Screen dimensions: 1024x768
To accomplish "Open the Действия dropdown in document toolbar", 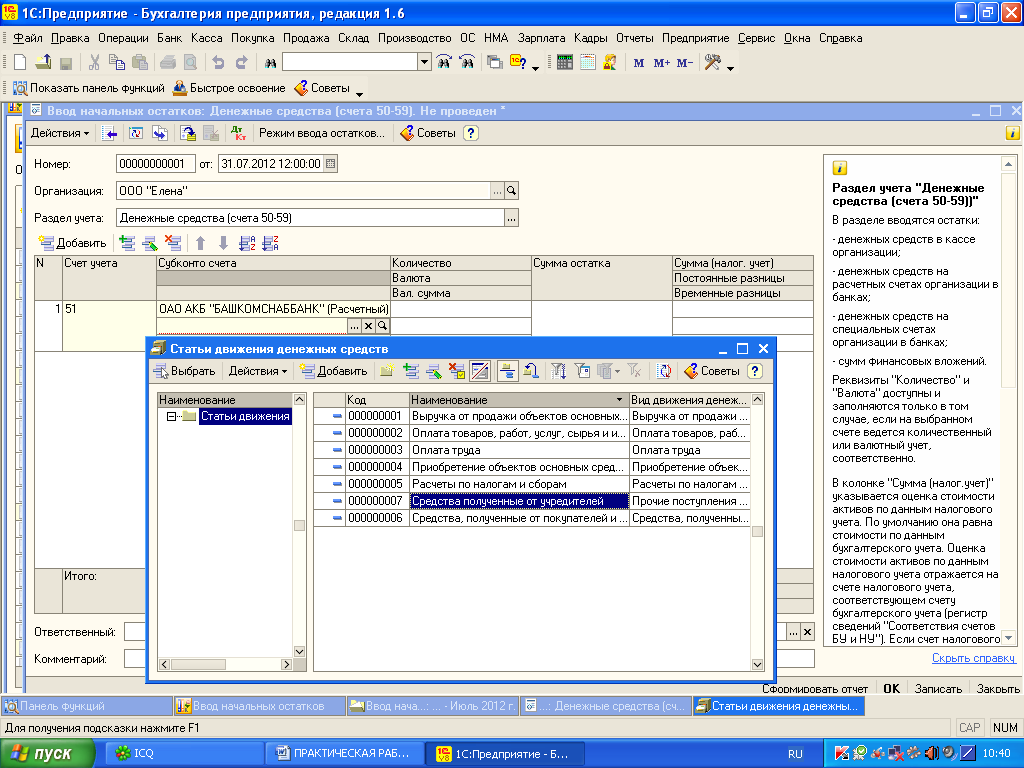I will pos(59,133).
